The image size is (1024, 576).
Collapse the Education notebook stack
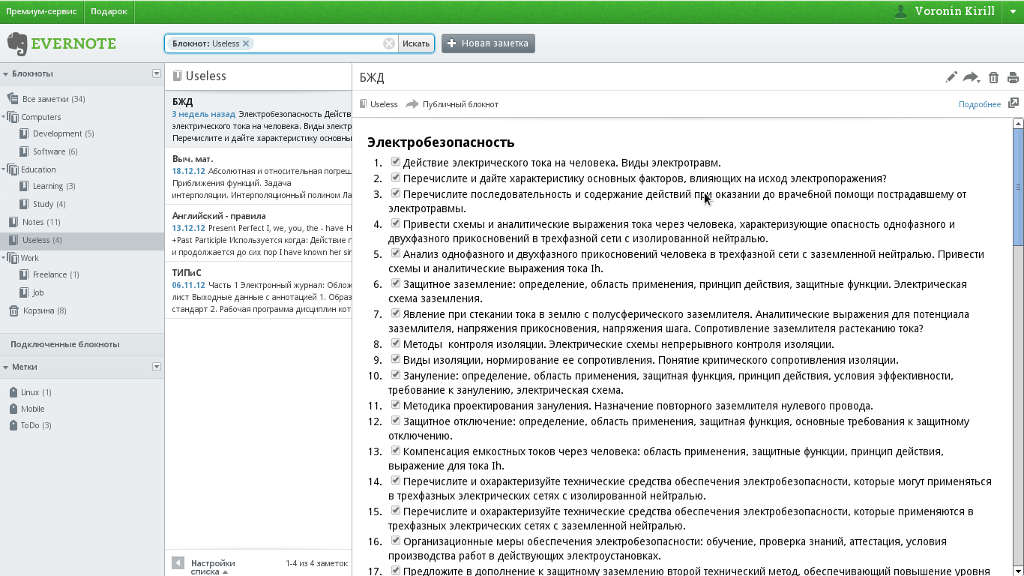(3, 169)
